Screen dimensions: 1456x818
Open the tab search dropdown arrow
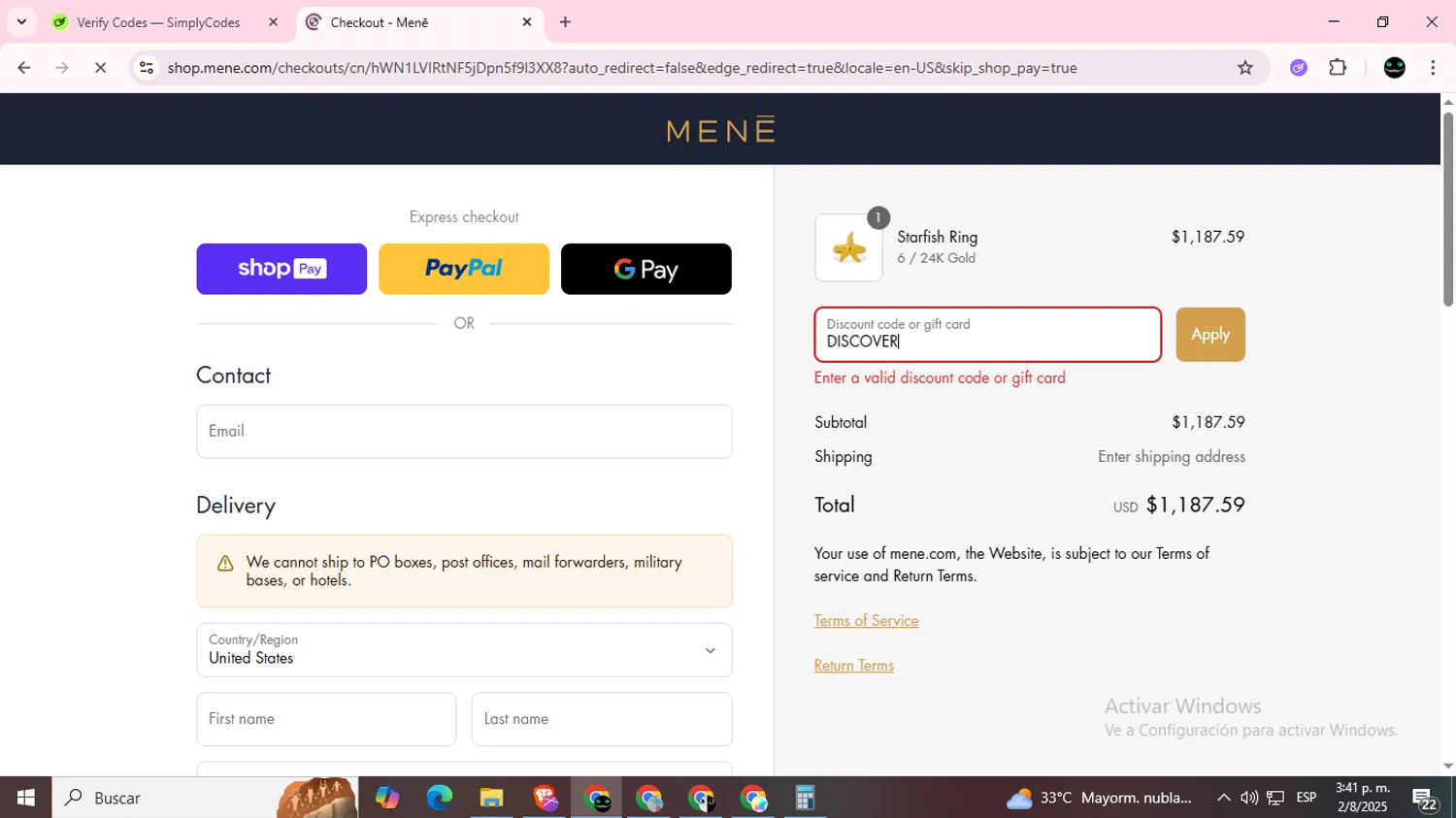(x=21, y=22)
